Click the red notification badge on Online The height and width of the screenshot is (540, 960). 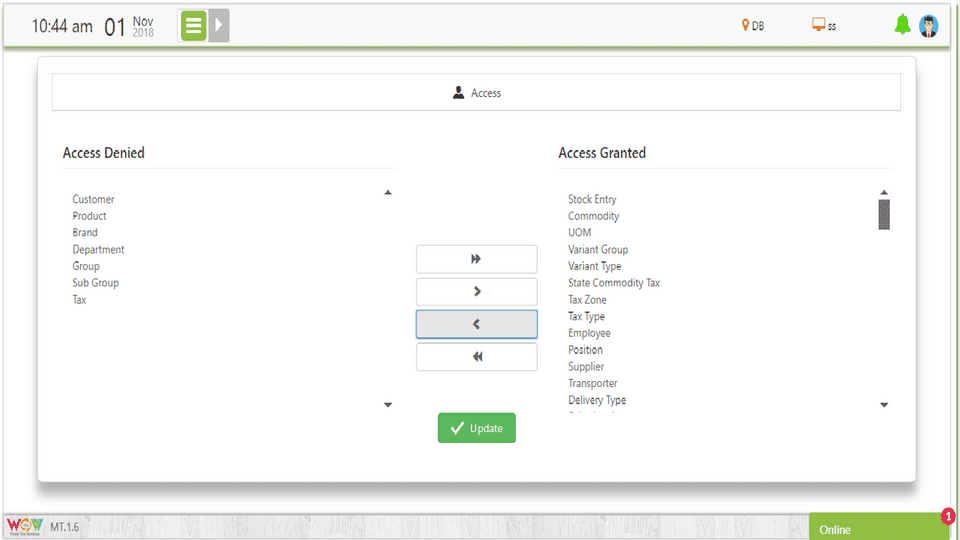(948, 516)
